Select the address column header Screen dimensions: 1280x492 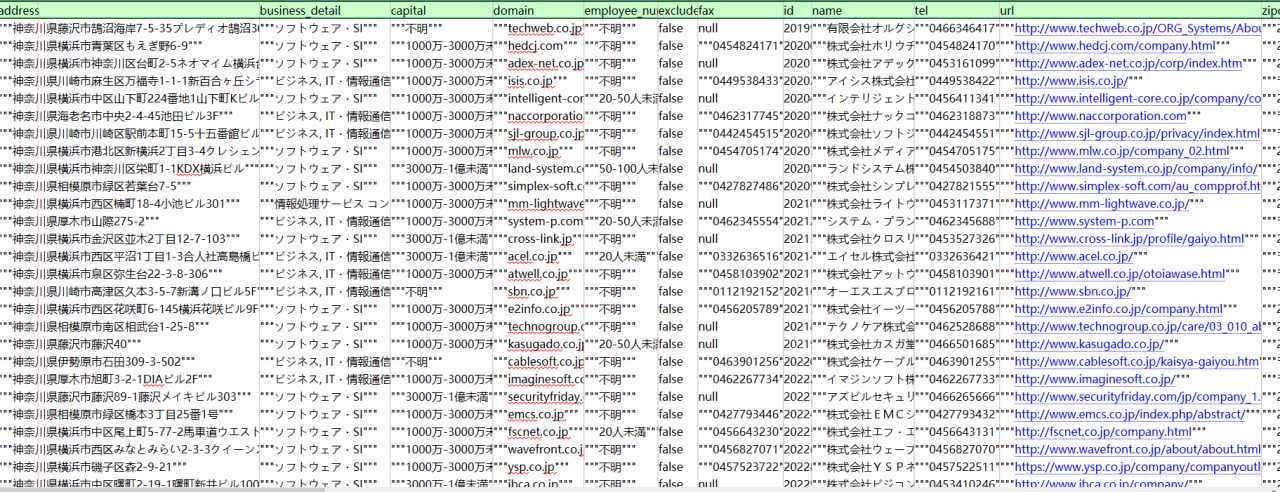click(x=129, y=9)
